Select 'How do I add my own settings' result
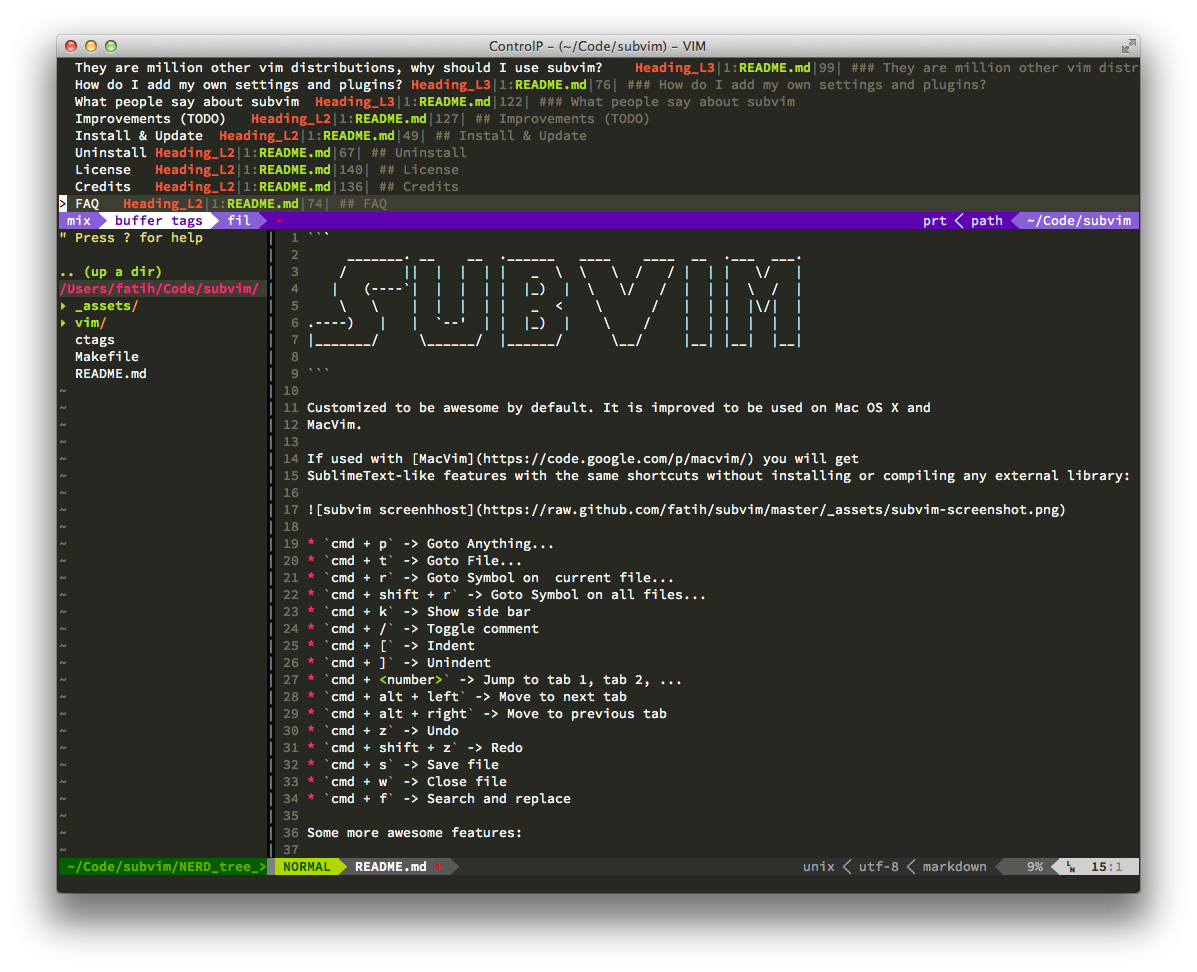This screenshot has width=1197, height=972. click(x=599, y=85)
